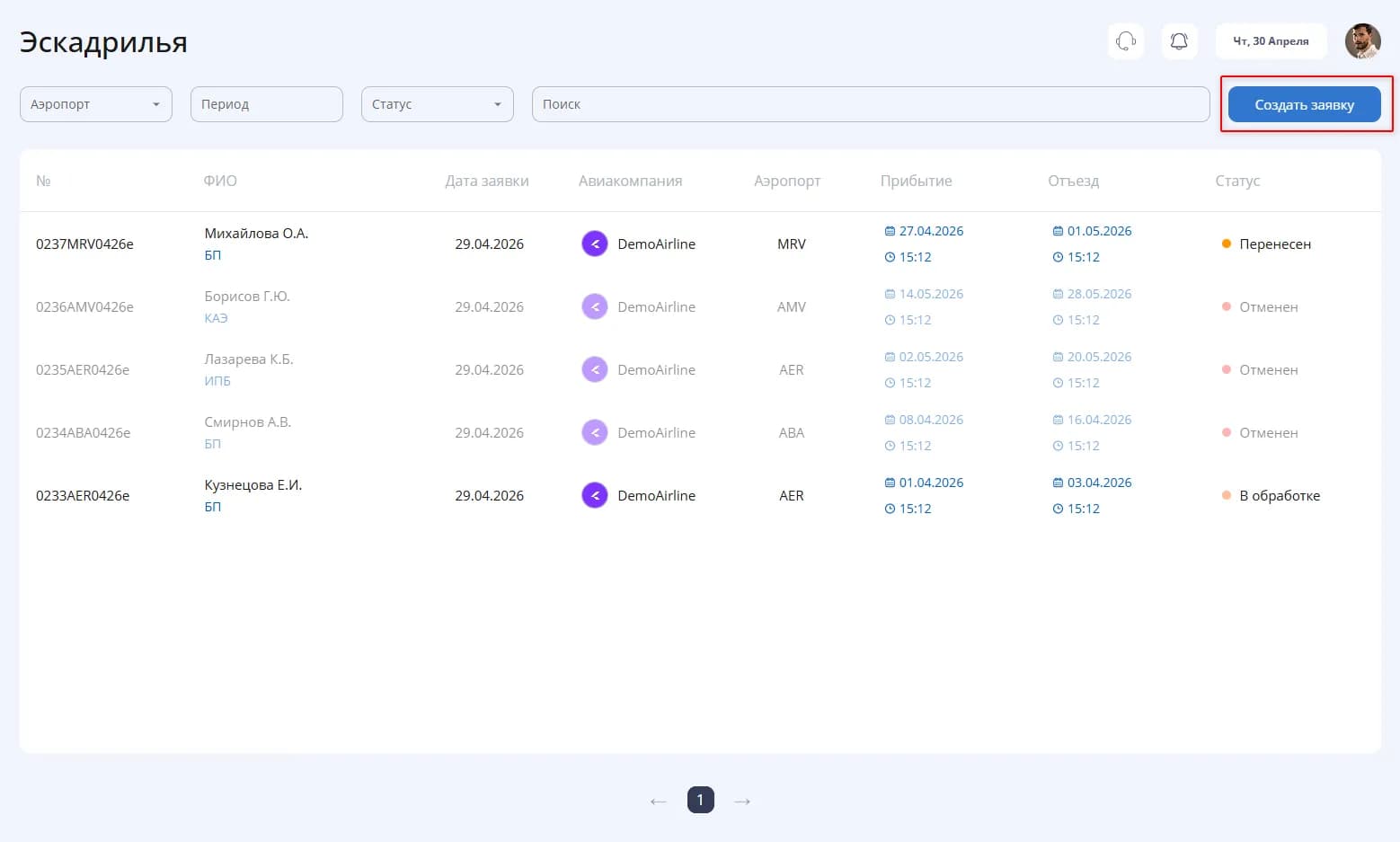
Task: Expand the Аэропорт filter dropdown
Action: tap(96, 104)
